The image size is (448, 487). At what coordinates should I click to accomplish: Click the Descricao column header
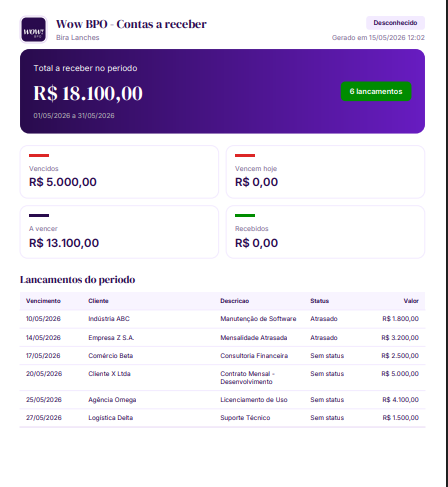(x=235, y=301)
